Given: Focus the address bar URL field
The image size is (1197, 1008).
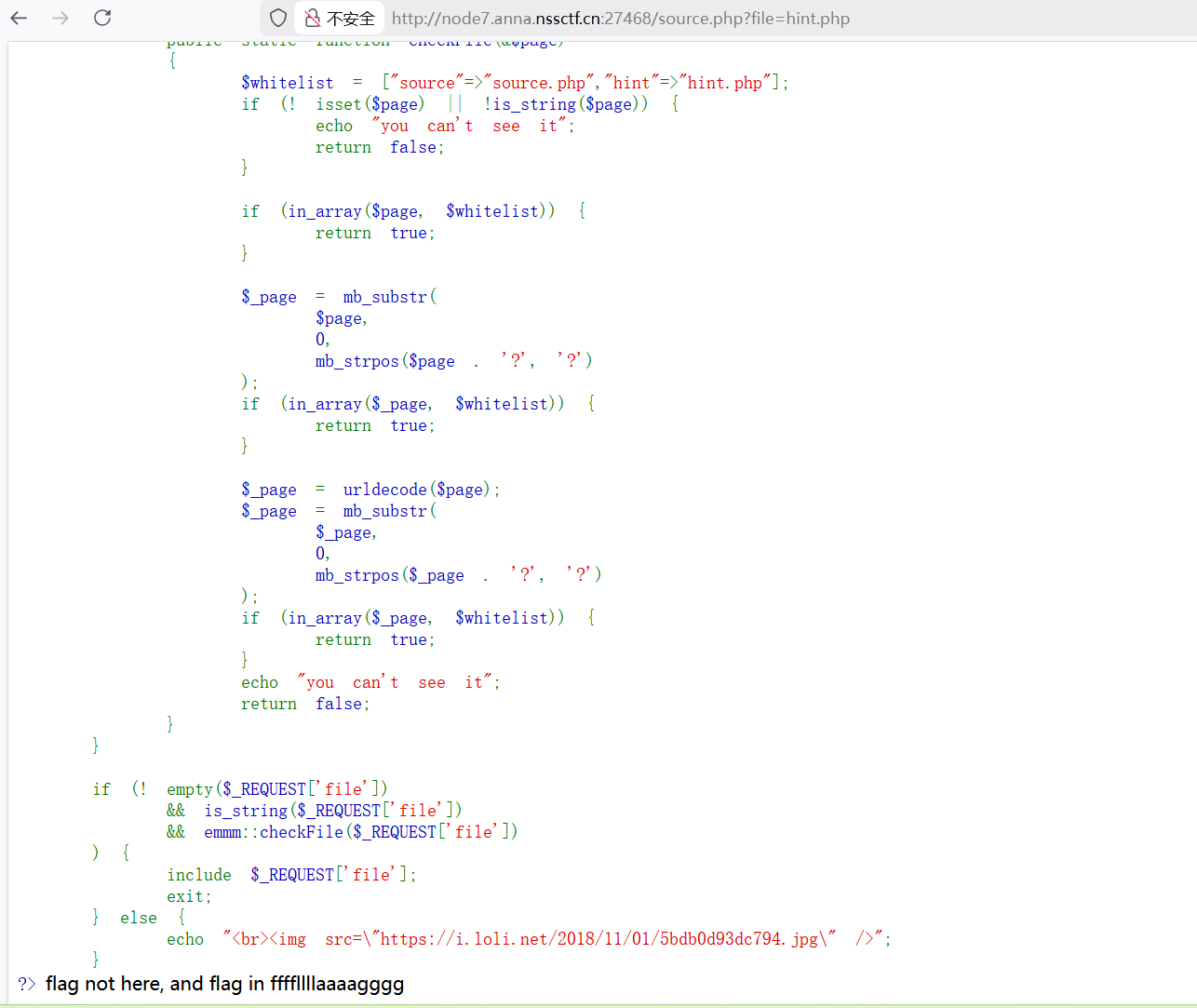Looking at the screenshot, I should 620,19.
